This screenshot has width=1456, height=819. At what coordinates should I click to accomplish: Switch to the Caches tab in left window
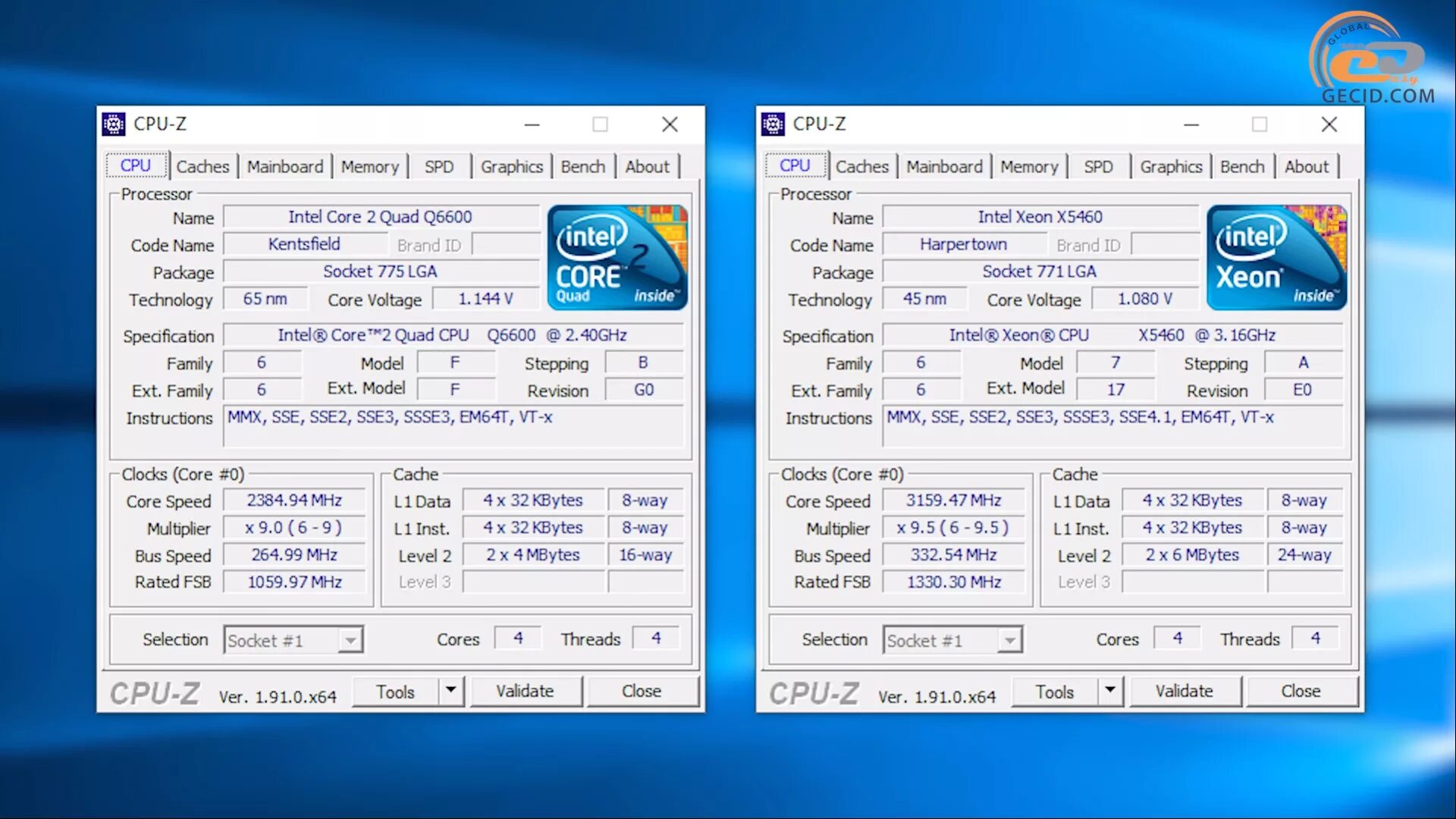[202, 167]
